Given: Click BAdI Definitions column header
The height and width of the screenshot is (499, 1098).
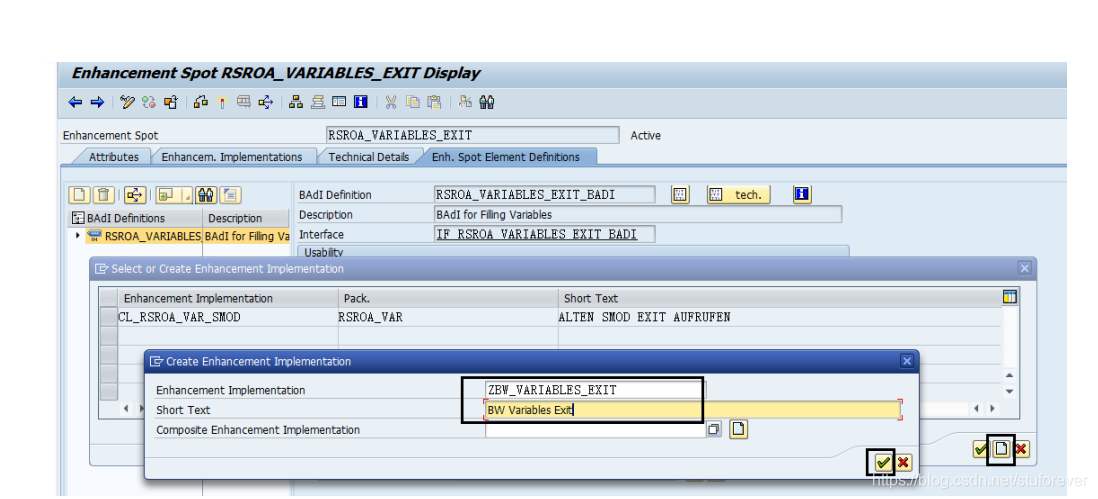Looking at the screenshot, I should (136, 218).
